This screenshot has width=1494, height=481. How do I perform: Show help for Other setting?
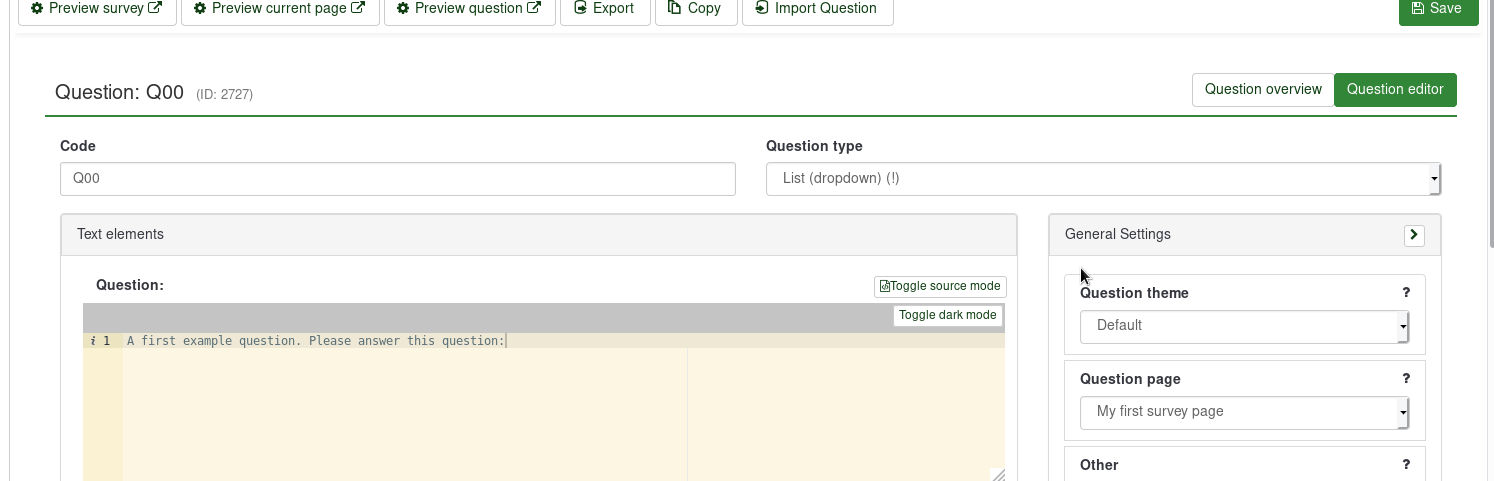click(1406, 465)
